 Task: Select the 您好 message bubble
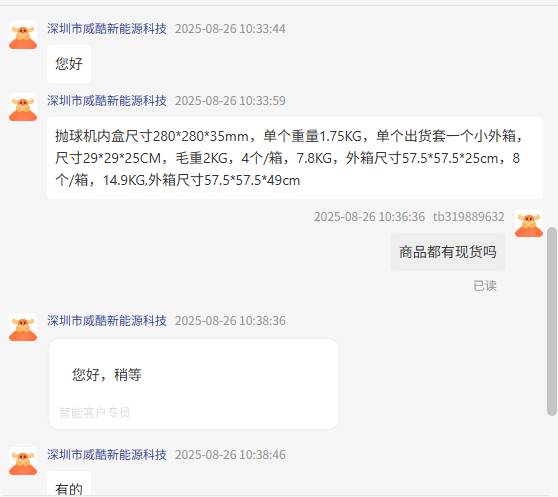point(69,64)
